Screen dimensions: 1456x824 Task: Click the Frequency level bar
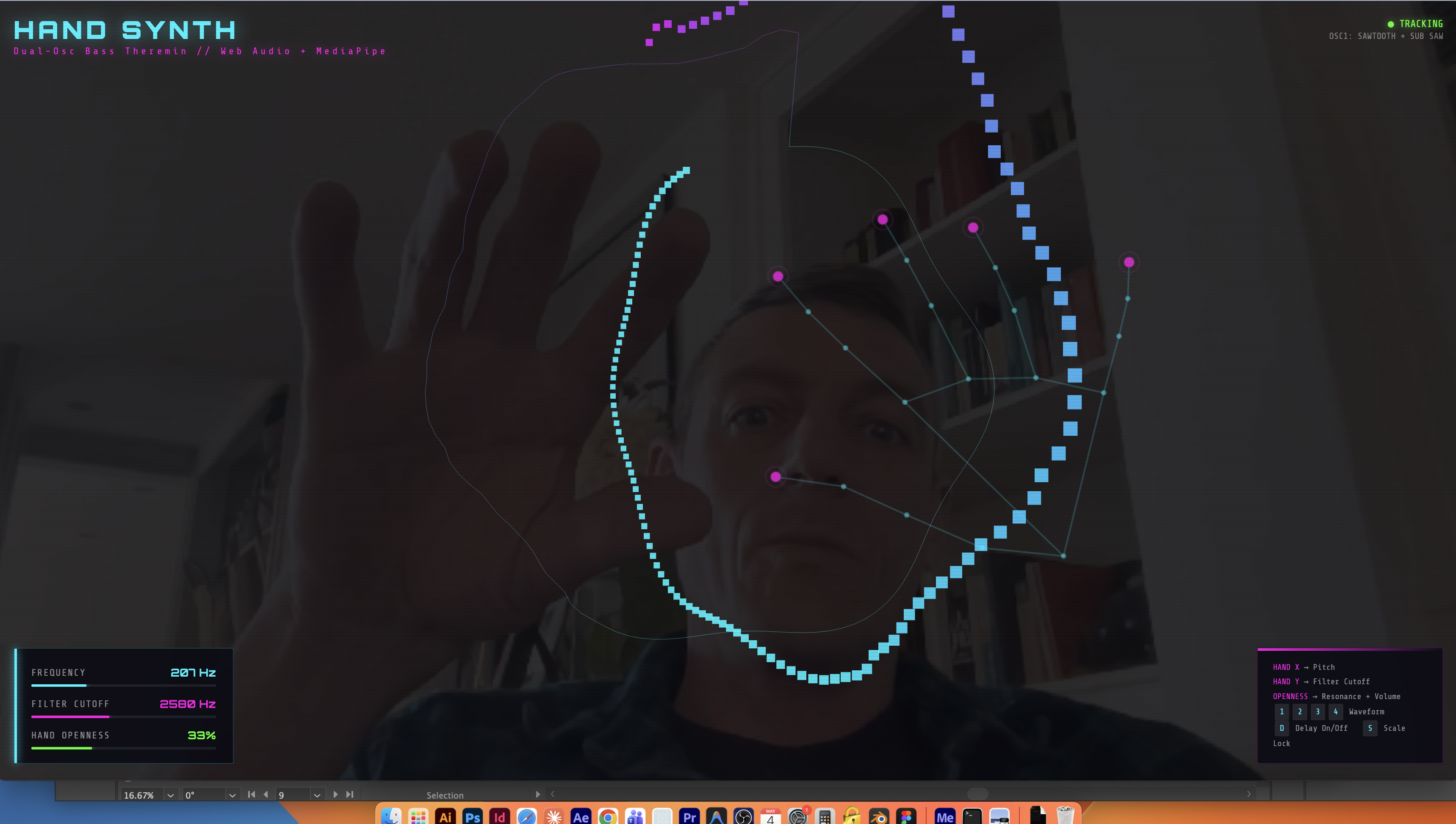click(x=123, y=686)
